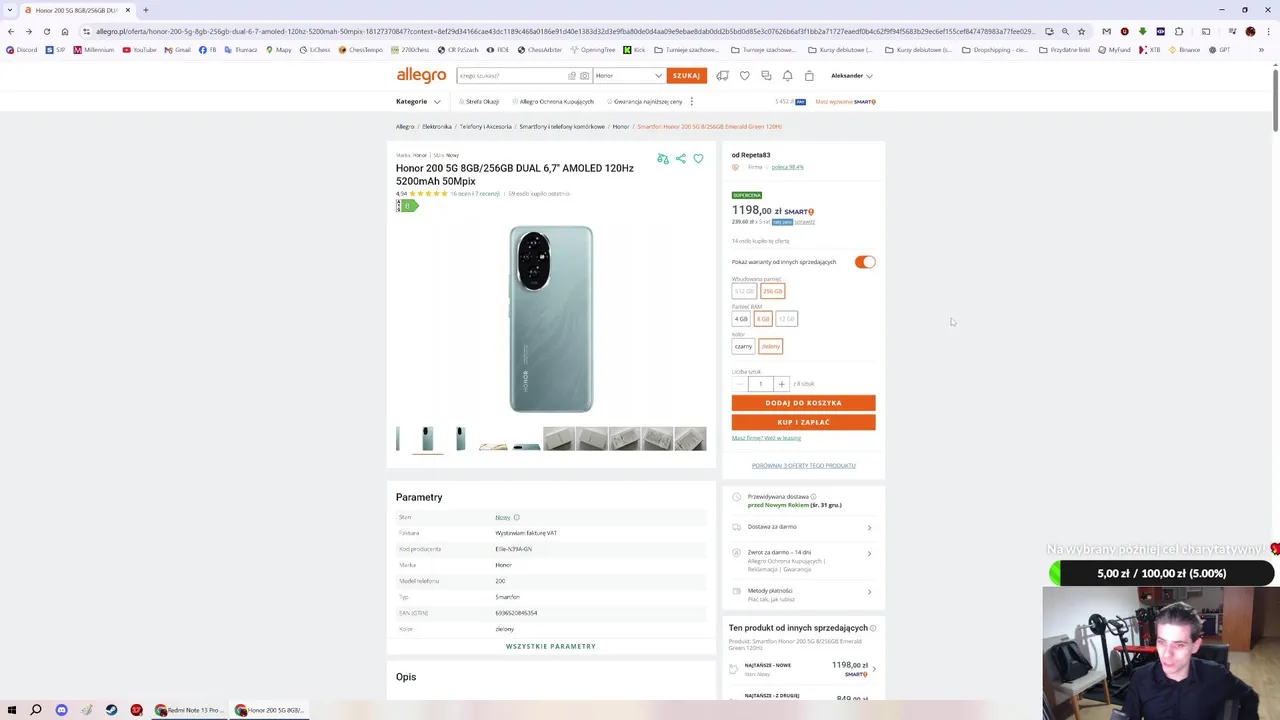Open YouTube bookmark

point(140,49)
